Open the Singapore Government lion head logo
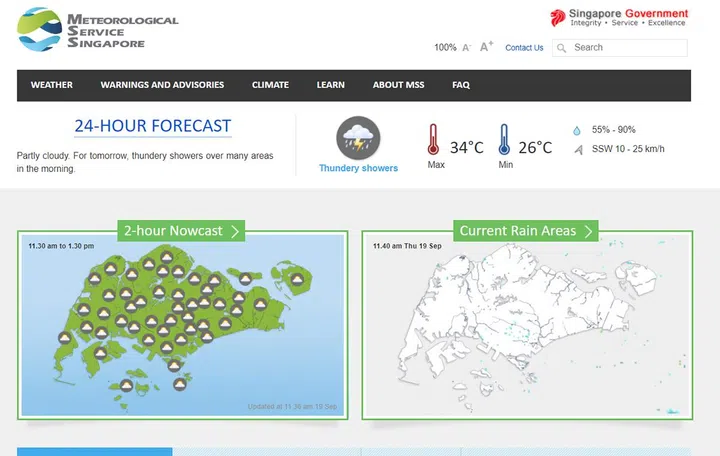Screen dimensions: 720x456 (557, 18)
